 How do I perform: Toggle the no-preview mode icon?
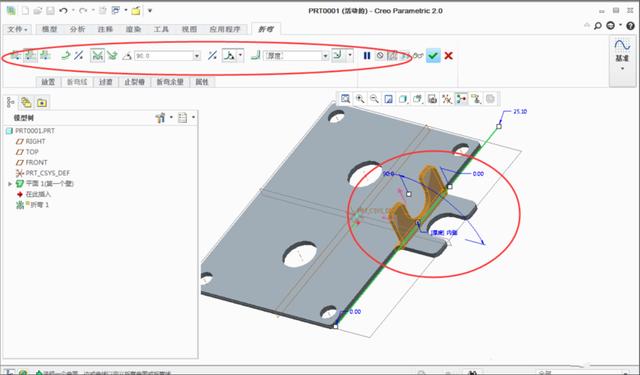click(x=380, y=55)
